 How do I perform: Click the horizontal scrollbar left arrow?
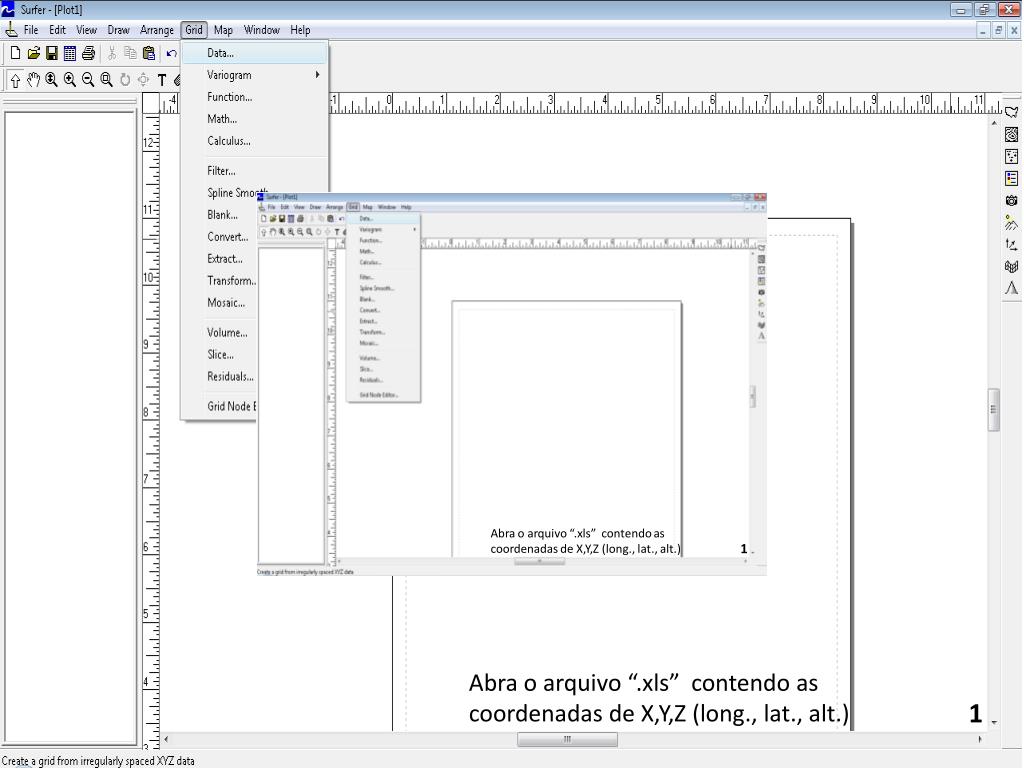point(167,739)
